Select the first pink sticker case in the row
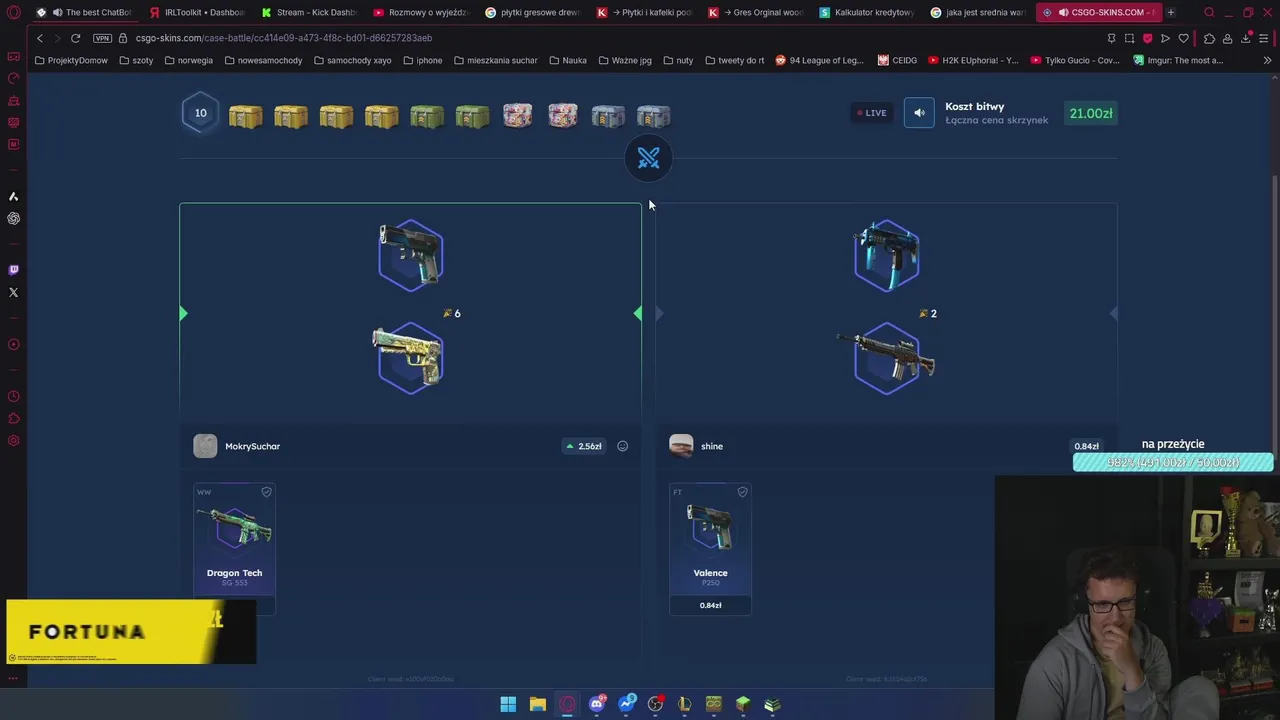The height and width of the screenshot is (720, 1280). point(517,116)
